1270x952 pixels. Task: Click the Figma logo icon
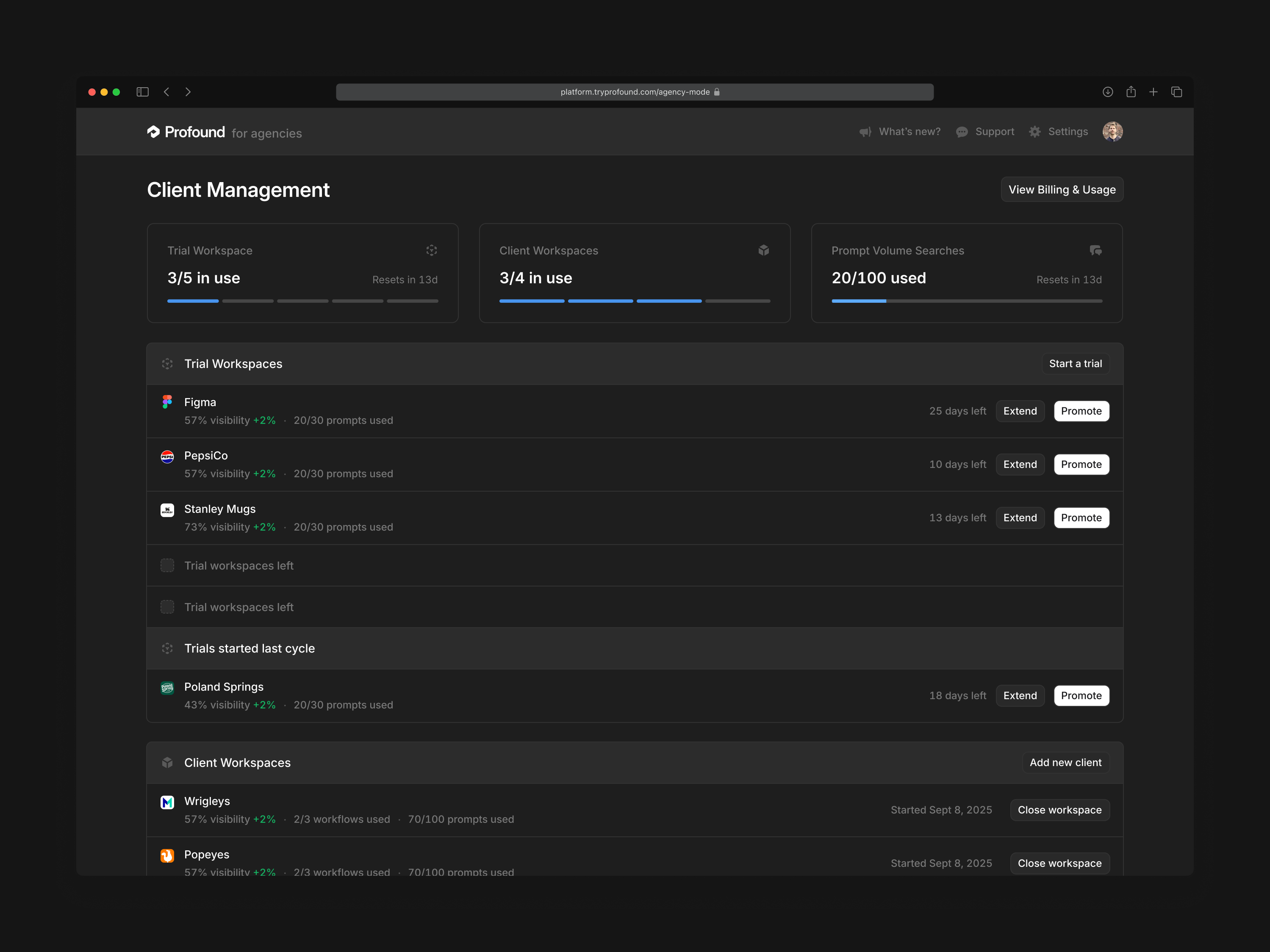(167, 402)
